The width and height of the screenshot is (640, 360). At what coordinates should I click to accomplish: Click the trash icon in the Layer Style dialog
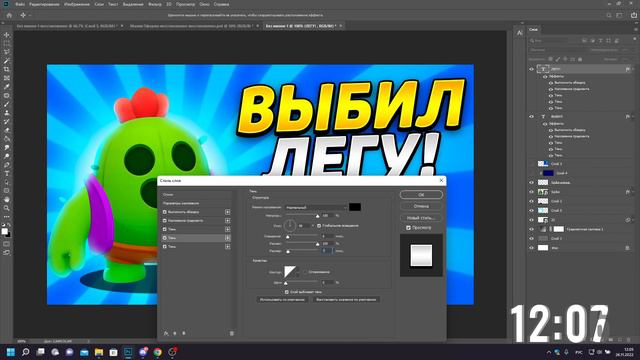pos(231,333)
